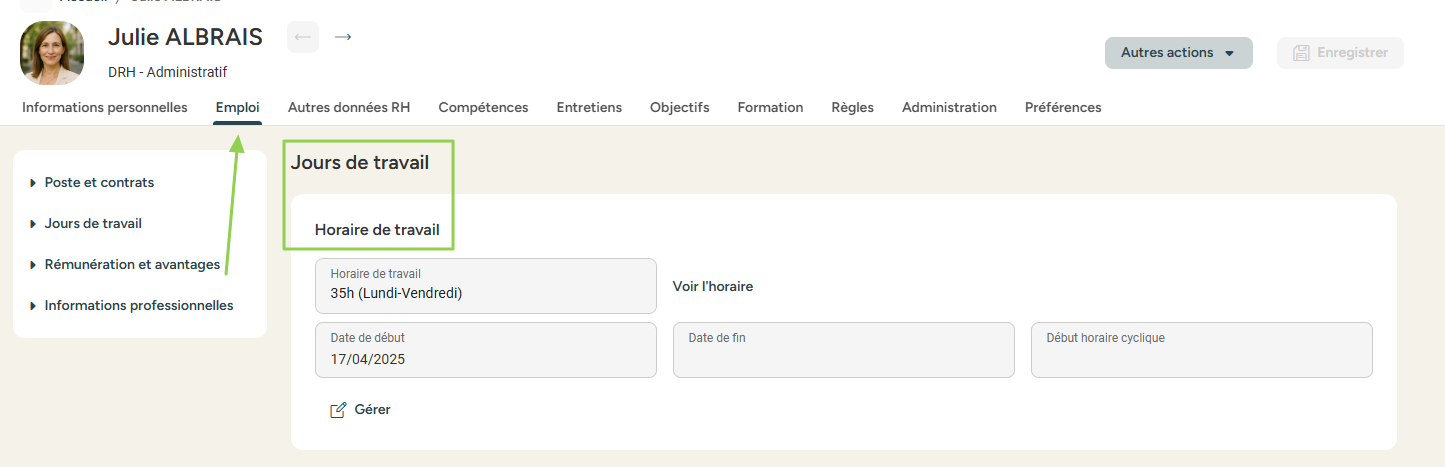Image resolution: width=1445 pixels, height=467 pixels.
Task: Click the previous employee arrow icon
Action: [x=303, y=37]
